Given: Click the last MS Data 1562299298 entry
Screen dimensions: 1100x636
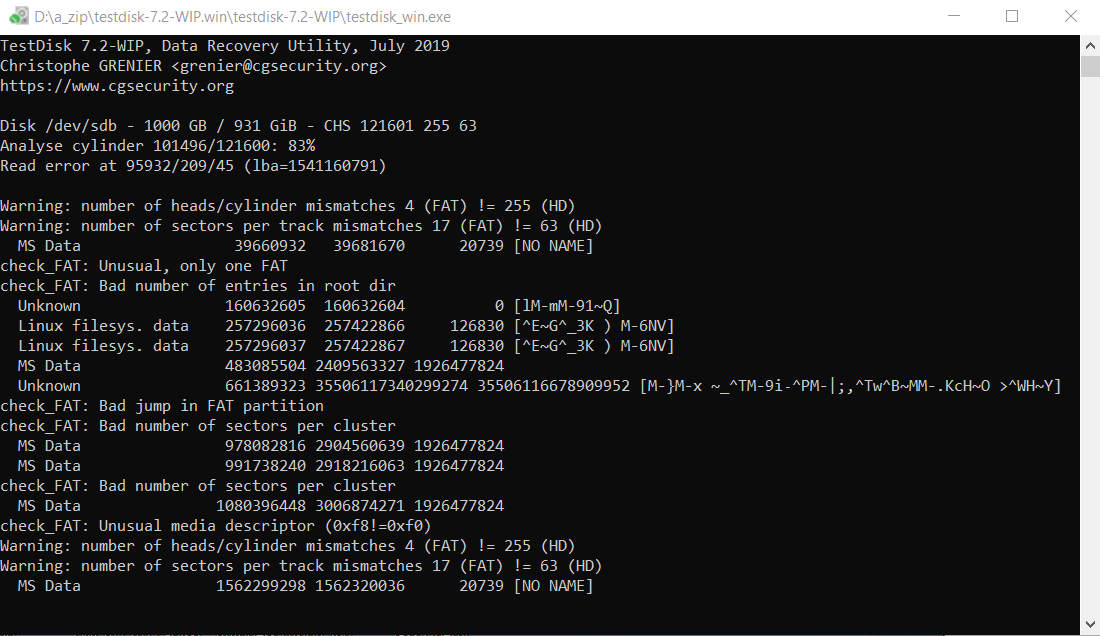Looking at the screenshot, I should tap(305, 586).
